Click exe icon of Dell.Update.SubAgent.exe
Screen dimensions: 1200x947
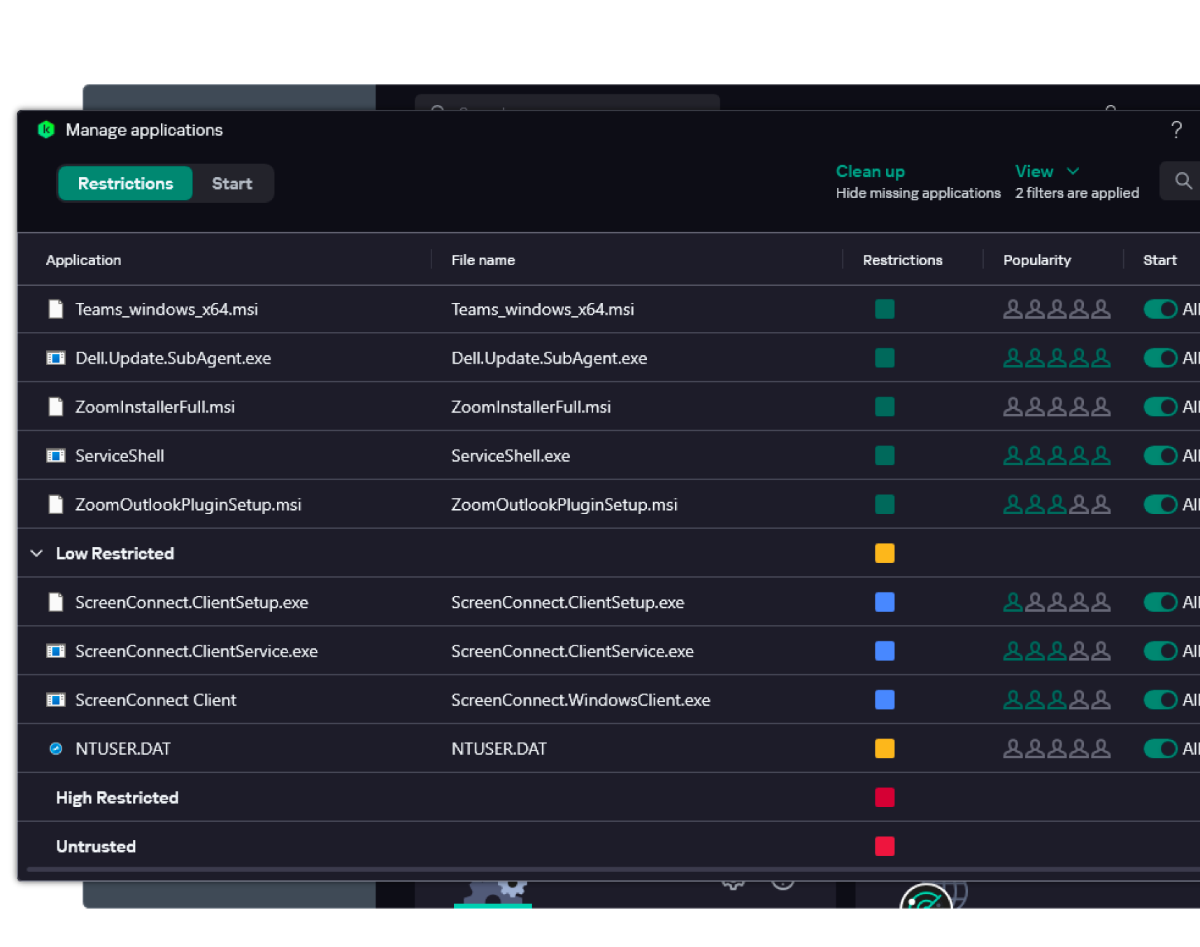pos(56,358)
